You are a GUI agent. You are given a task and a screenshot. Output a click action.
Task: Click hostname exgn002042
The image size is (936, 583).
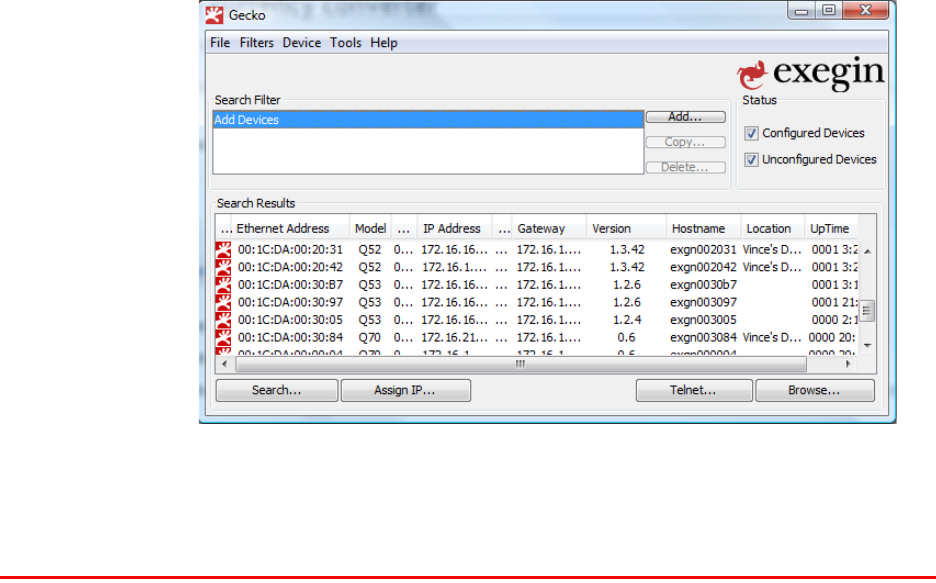703,267
